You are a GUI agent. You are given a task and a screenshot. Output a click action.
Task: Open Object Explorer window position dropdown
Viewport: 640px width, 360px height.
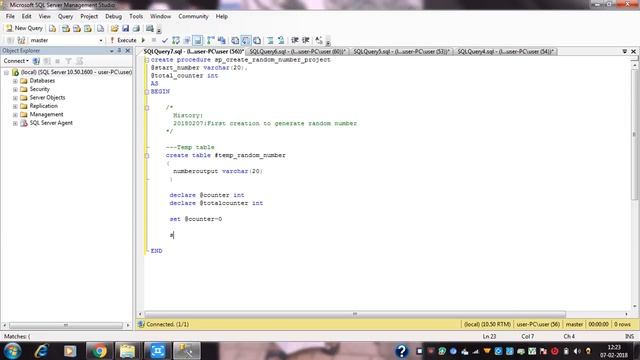tap(111, 51)
